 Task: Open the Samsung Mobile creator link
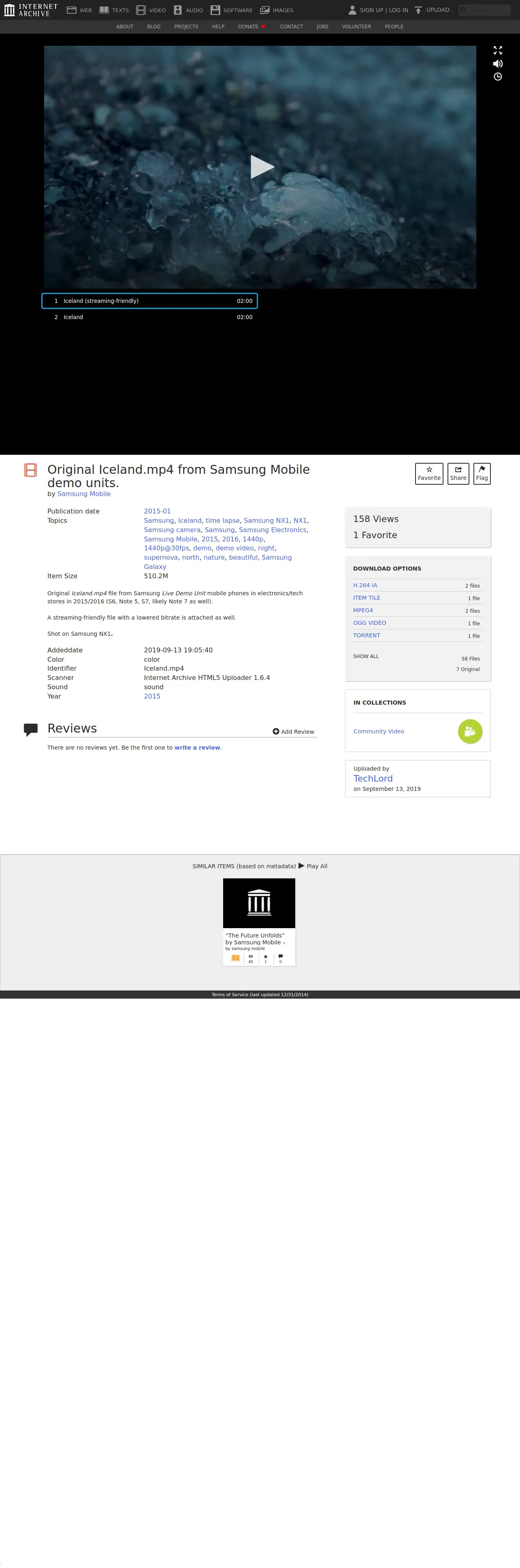pos(84,494)
